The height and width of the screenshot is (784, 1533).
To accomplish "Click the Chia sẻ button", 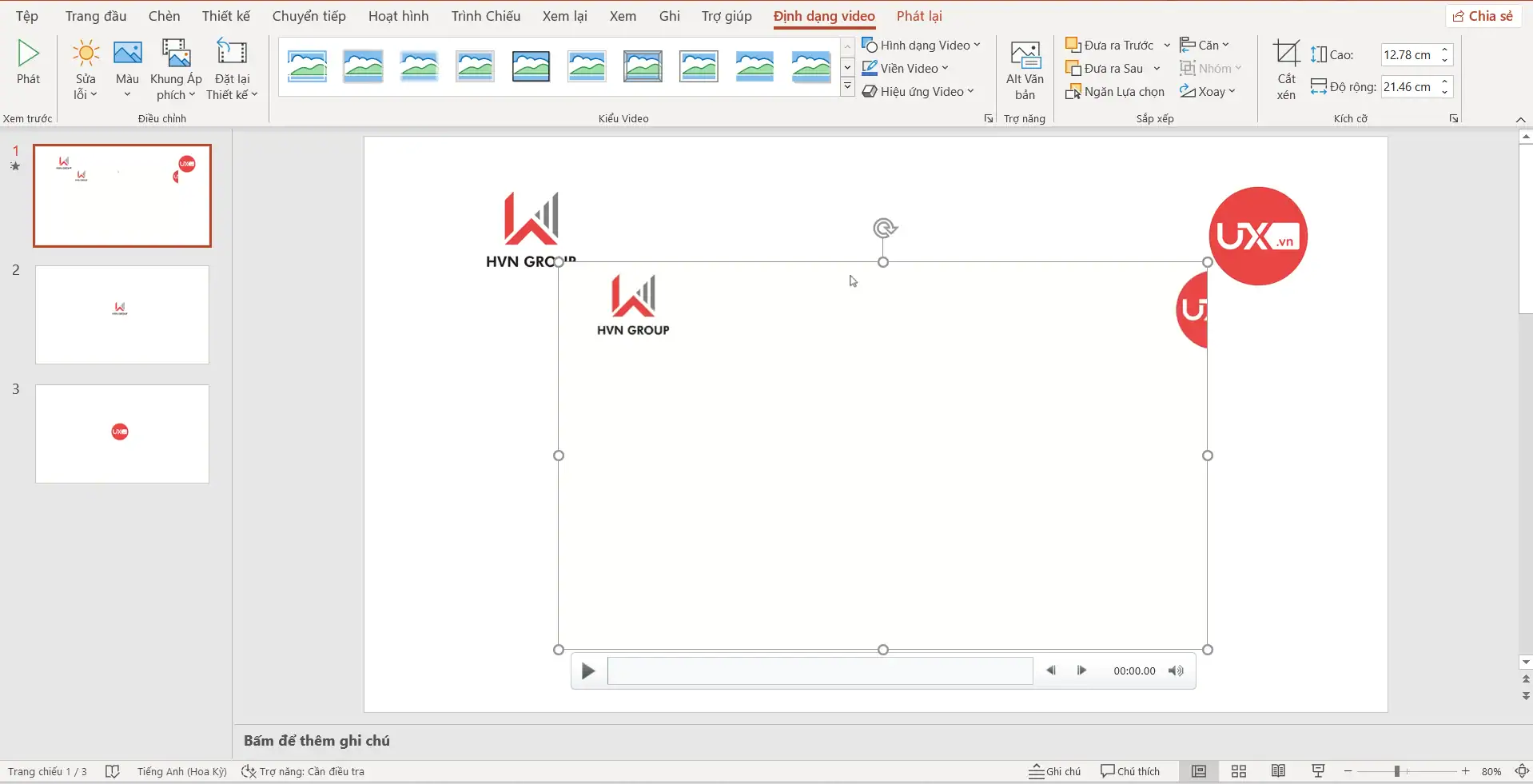I will [1483, 16].
